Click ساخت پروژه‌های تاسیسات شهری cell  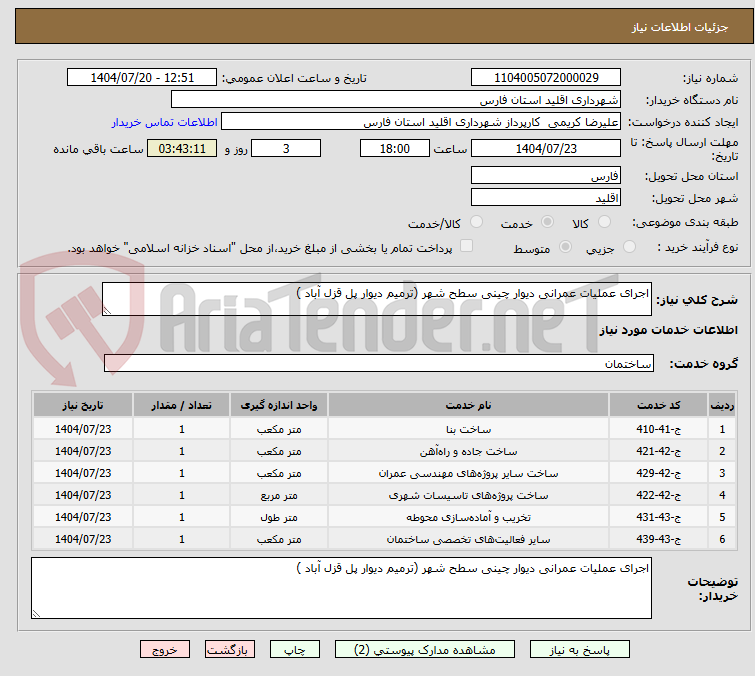[469, 495]
